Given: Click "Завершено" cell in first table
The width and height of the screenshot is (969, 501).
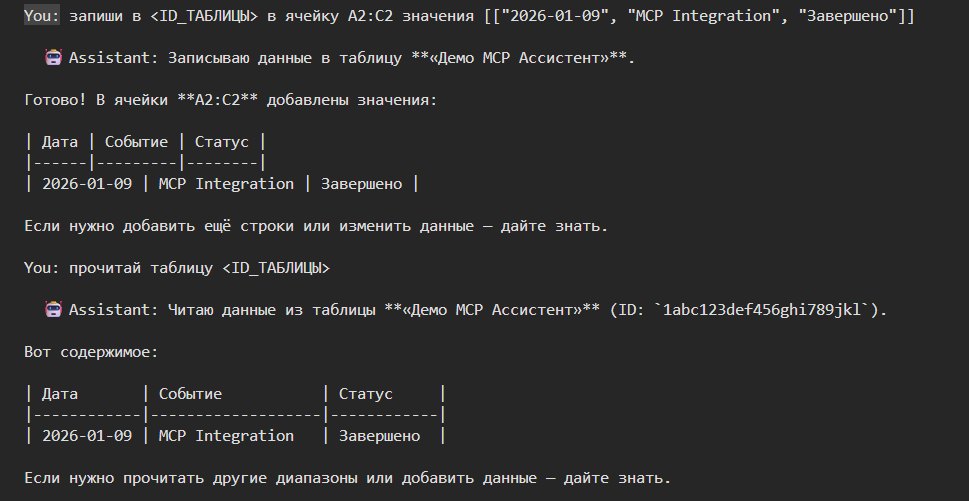Looking at the screenshot, I should click(362, 184).
